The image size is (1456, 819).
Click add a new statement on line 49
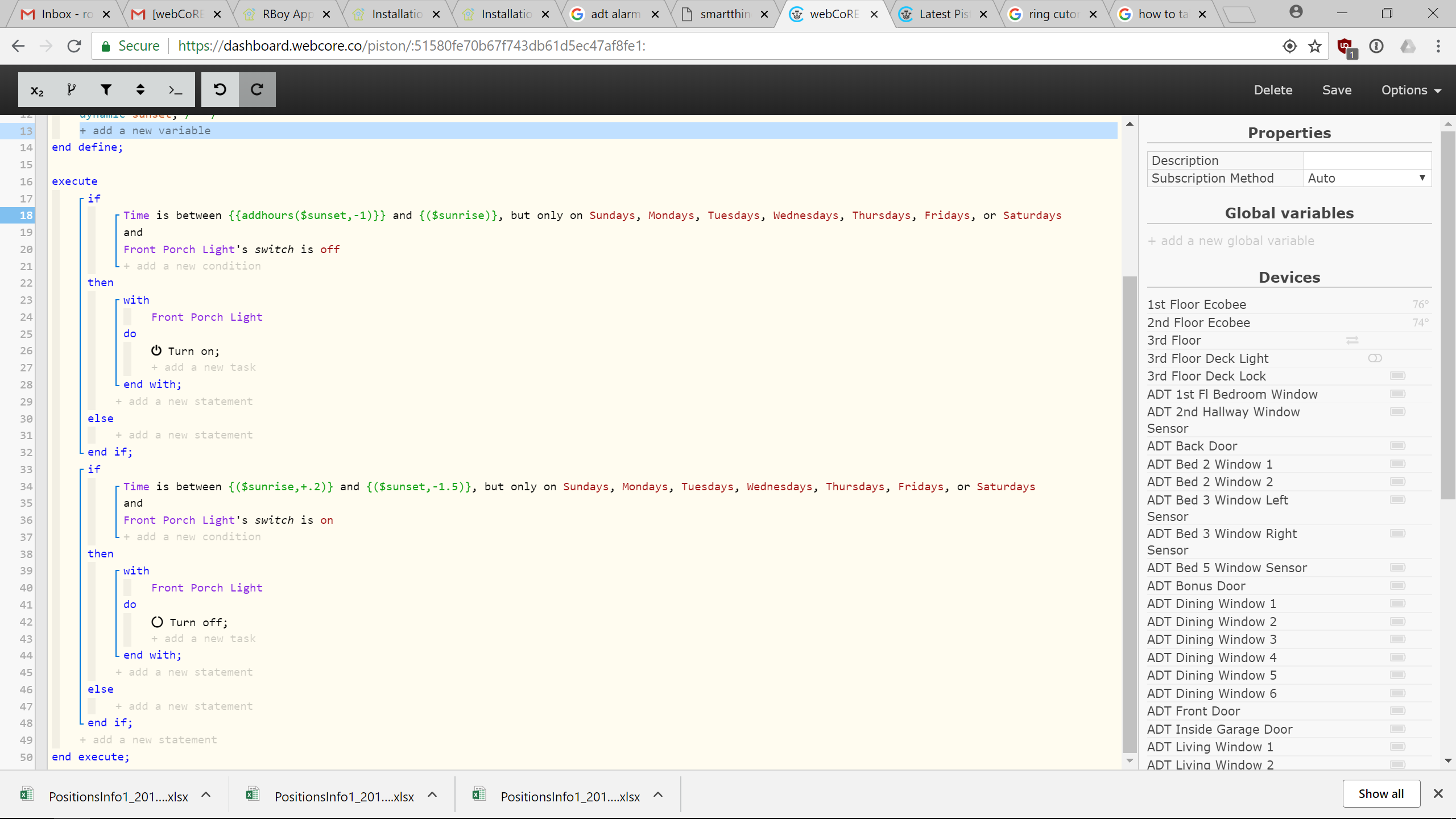pos(148,739)
